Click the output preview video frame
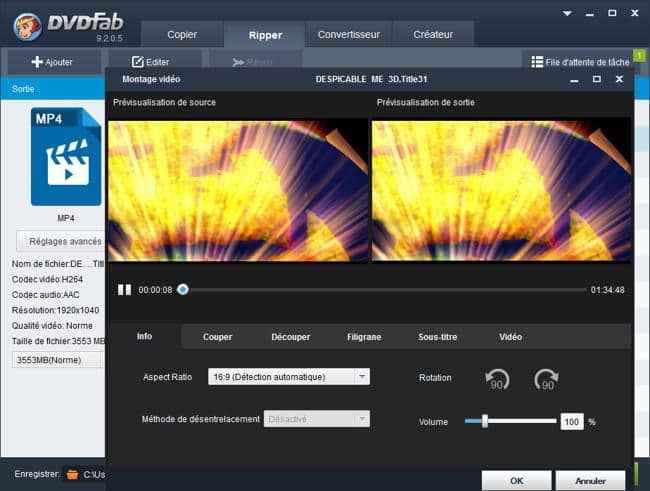The width and height of the screenshot is (650, 491). click(502, 191)
